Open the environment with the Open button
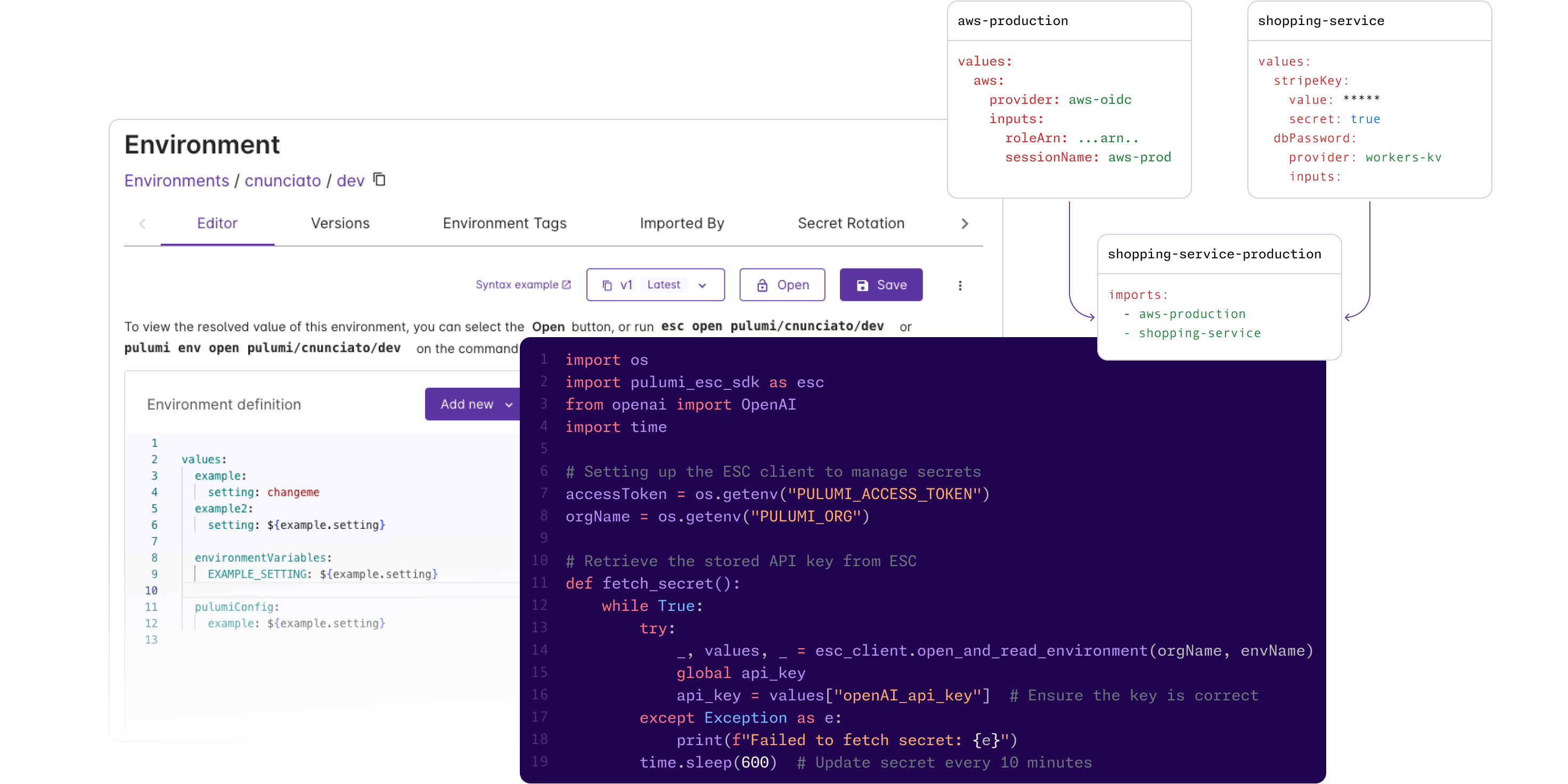The image size is (1568, 784). coord(782,284)
